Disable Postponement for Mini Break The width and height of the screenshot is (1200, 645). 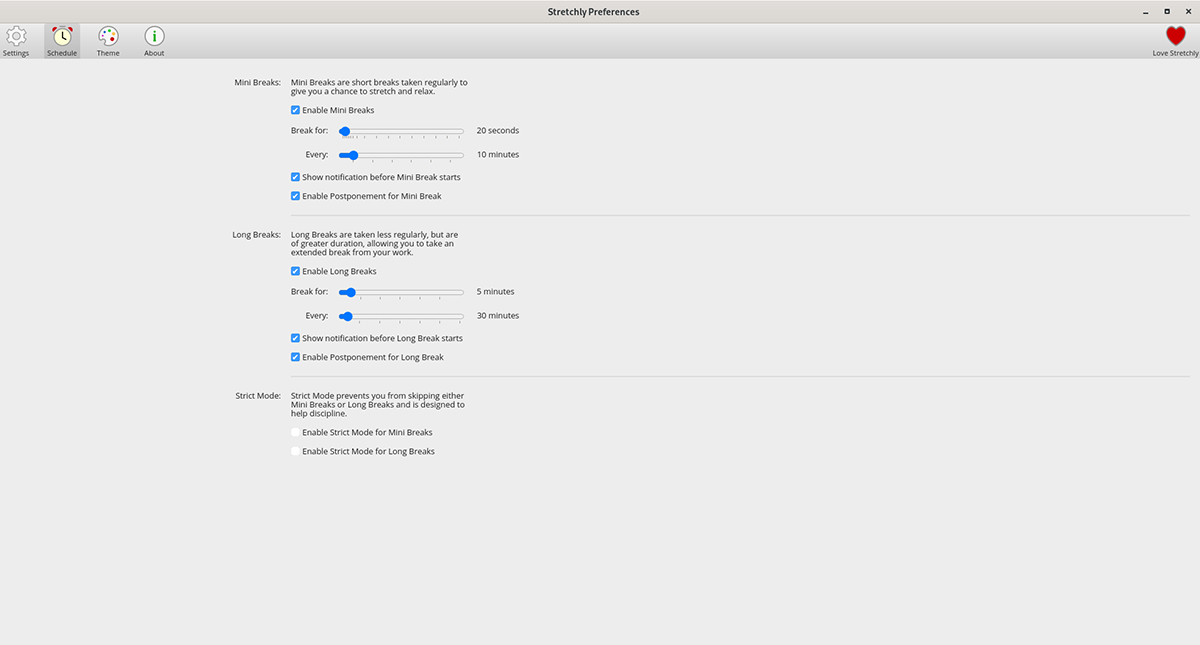pos(295,196)
